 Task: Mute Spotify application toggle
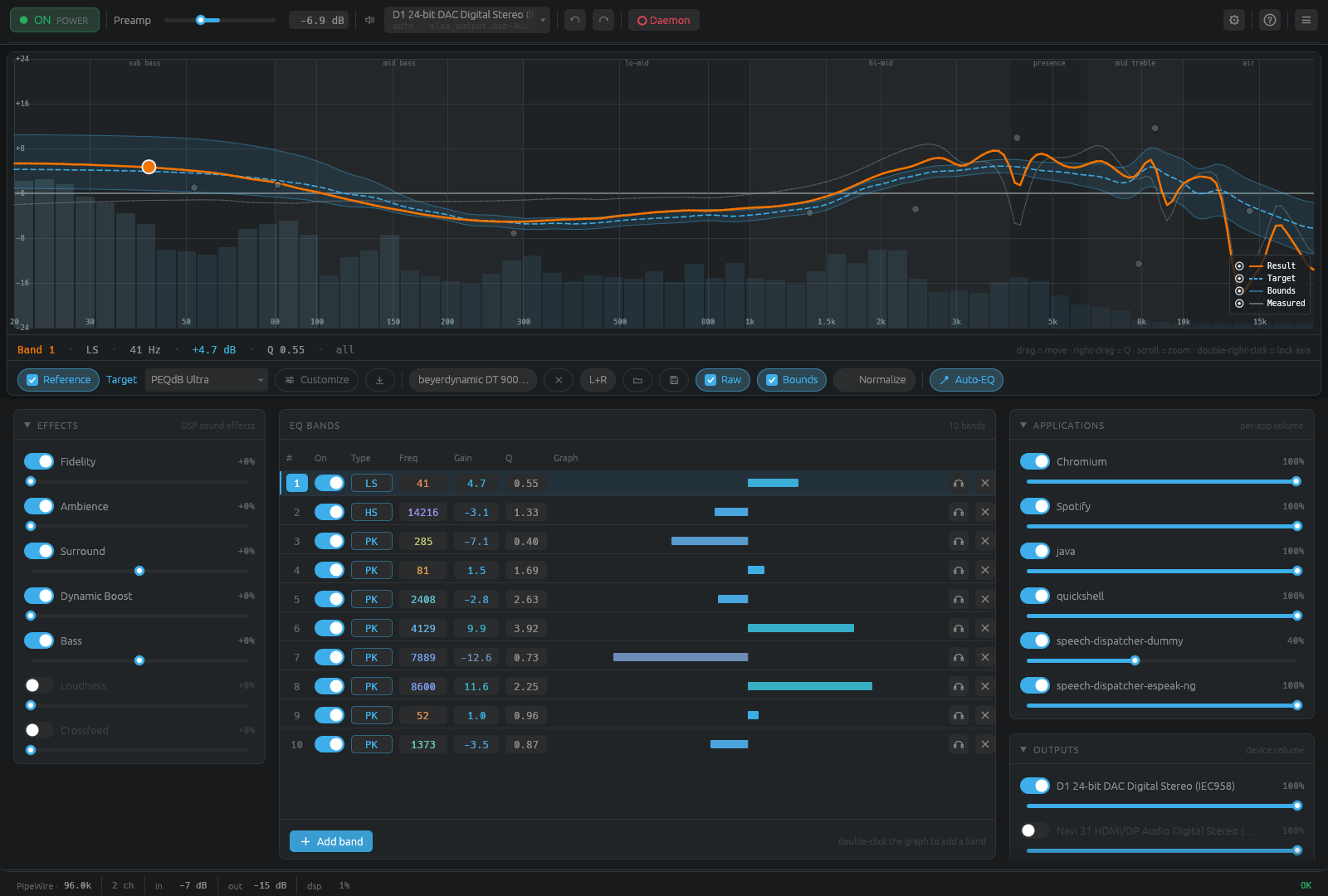click(1035, 506)
